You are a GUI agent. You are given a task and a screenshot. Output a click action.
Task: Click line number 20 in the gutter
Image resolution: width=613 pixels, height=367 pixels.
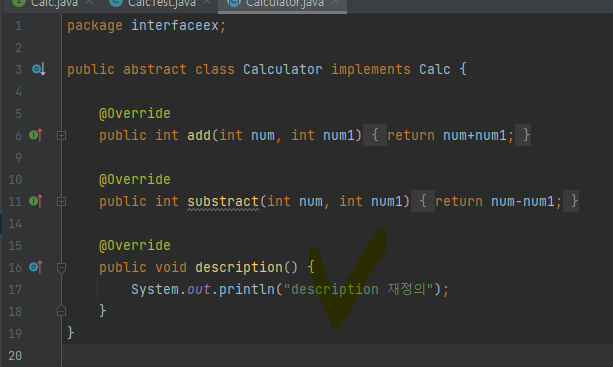(15, 356)
